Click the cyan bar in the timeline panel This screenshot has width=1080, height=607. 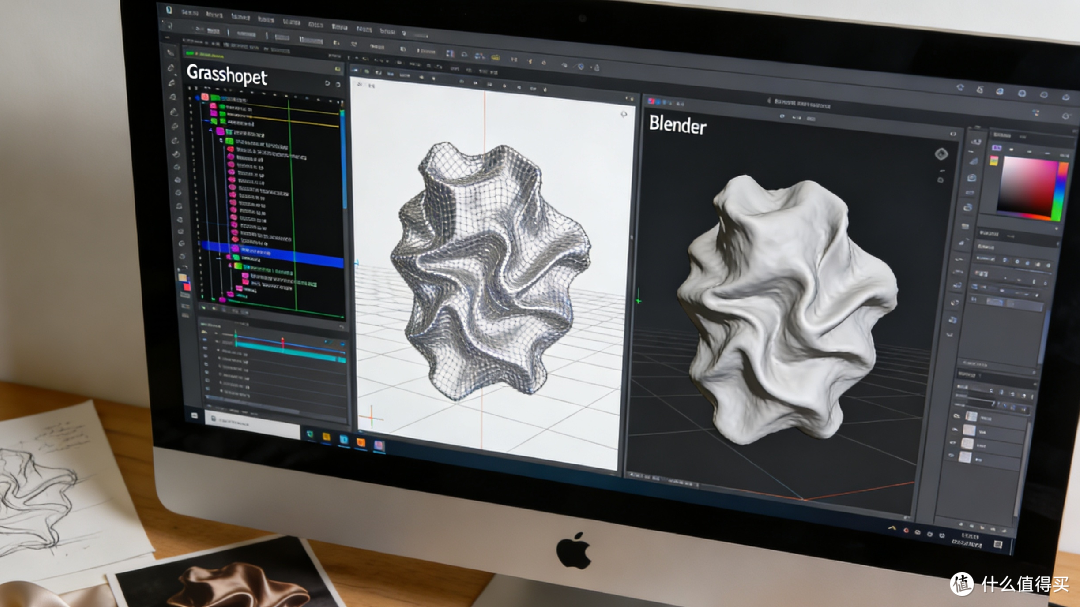click(289, 349)
